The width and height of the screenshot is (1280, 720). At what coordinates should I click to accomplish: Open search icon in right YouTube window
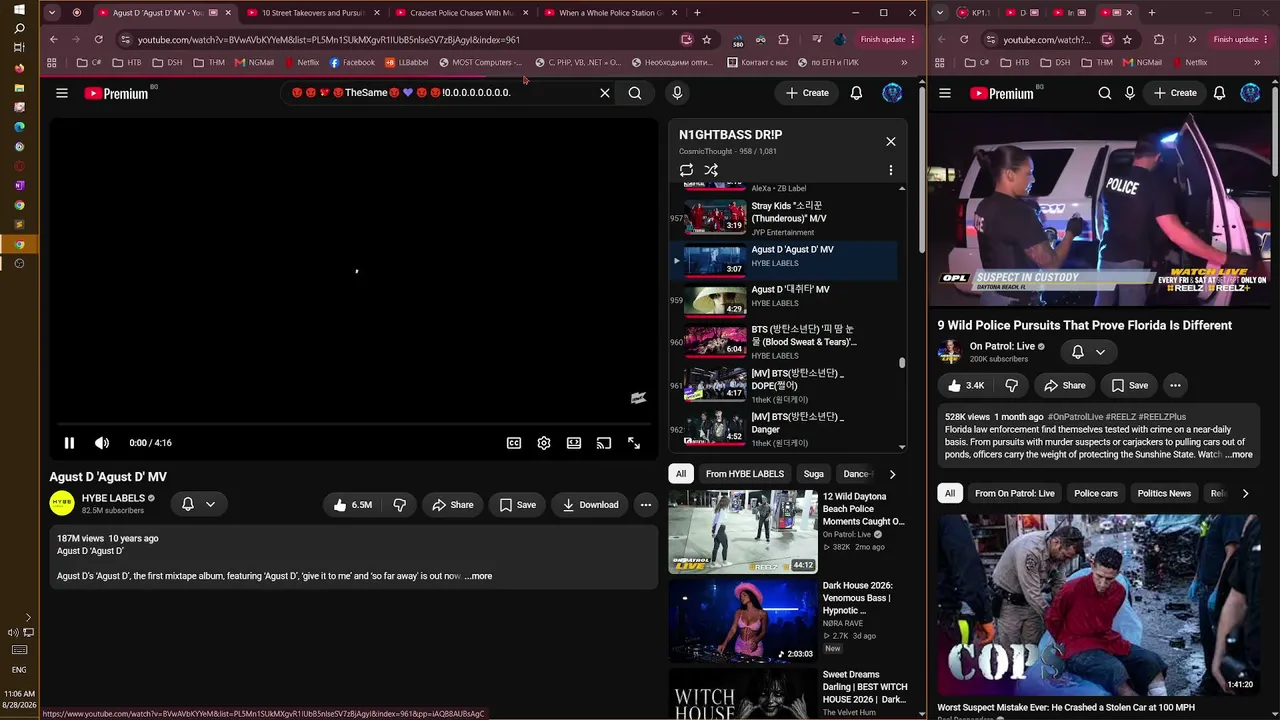click(x=1104, y=93)
